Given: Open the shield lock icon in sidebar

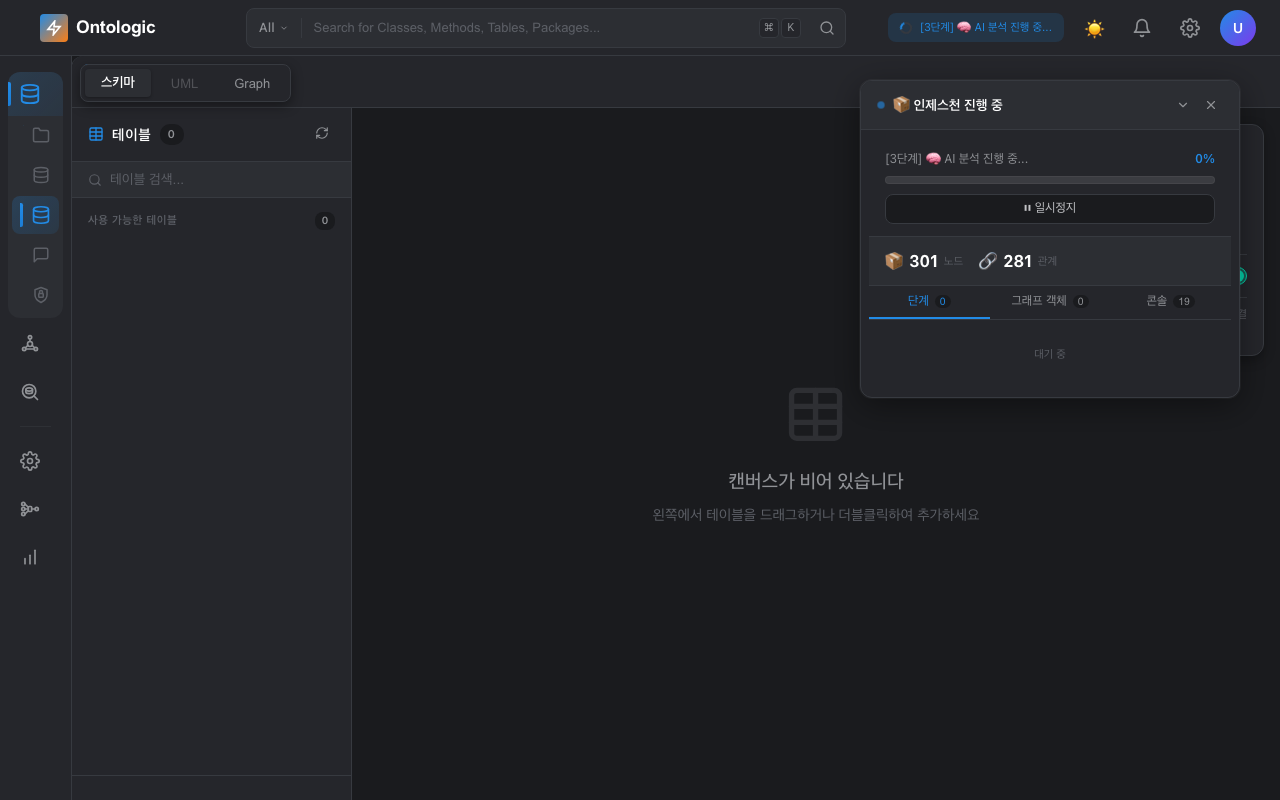Looking at the screenshot, I should click(x=41, y=295).
